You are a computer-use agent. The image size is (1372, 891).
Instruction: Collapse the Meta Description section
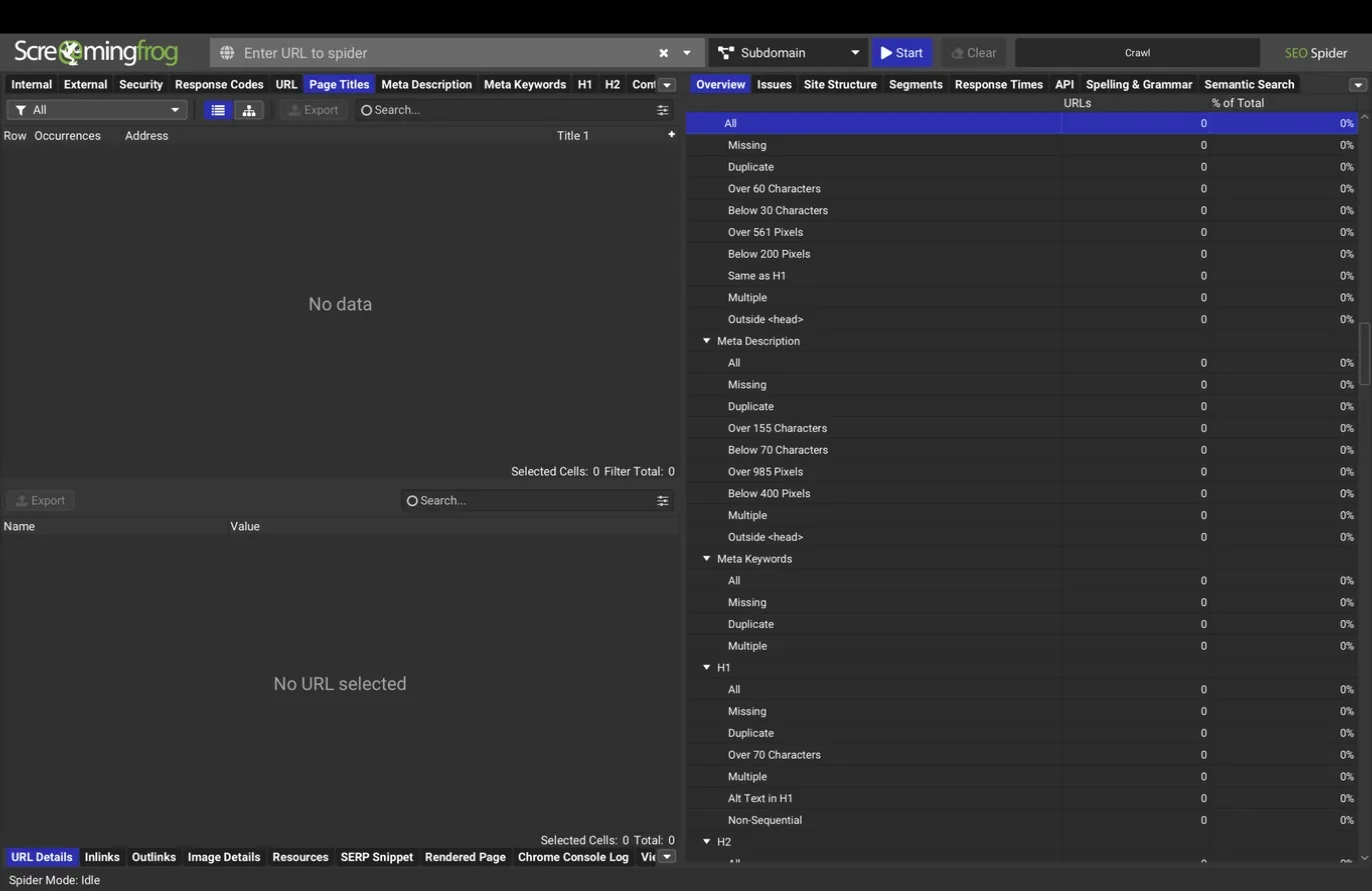click(x=706, y=341)
